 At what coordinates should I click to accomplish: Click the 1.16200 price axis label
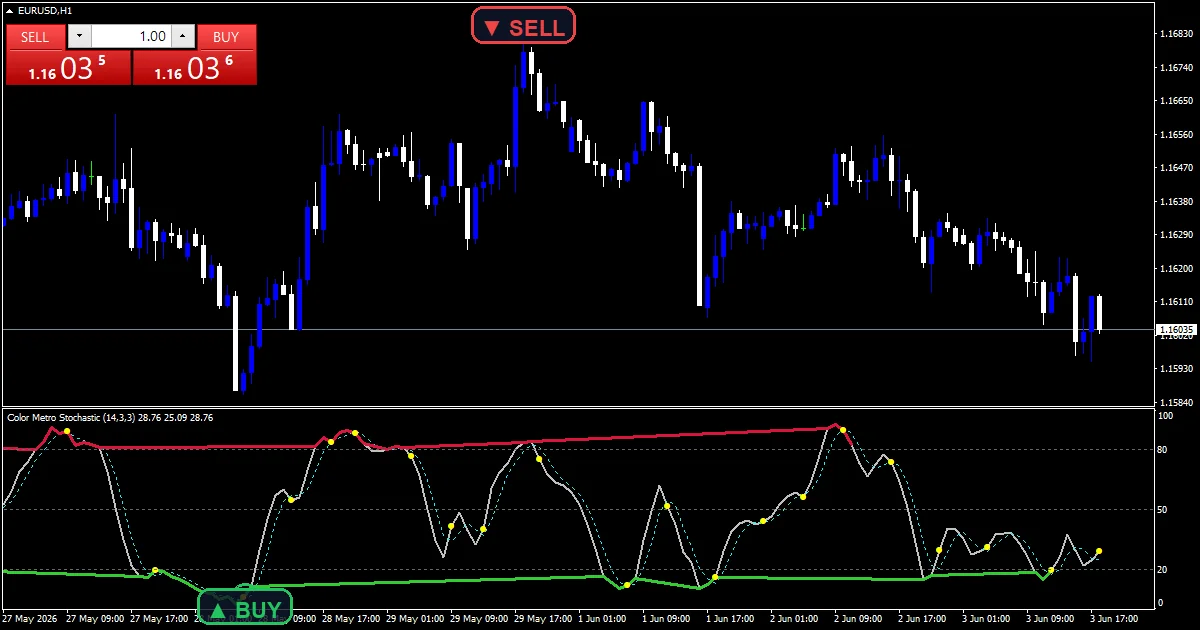point(1177,269)
